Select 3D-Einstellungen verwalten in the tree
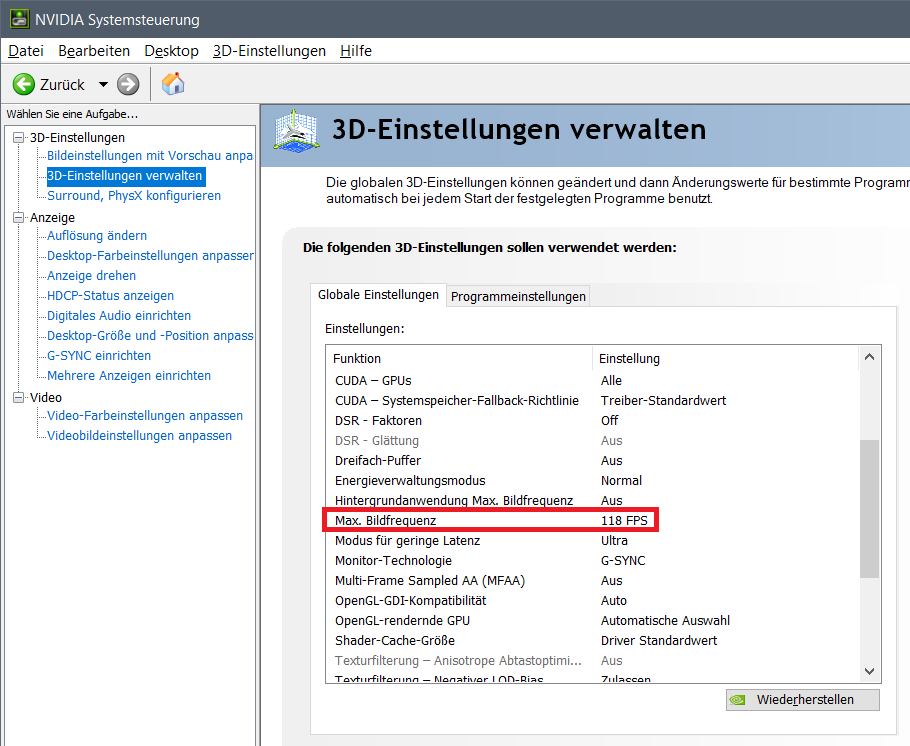This screenshot has width=910, height=746. pos(125,176)
